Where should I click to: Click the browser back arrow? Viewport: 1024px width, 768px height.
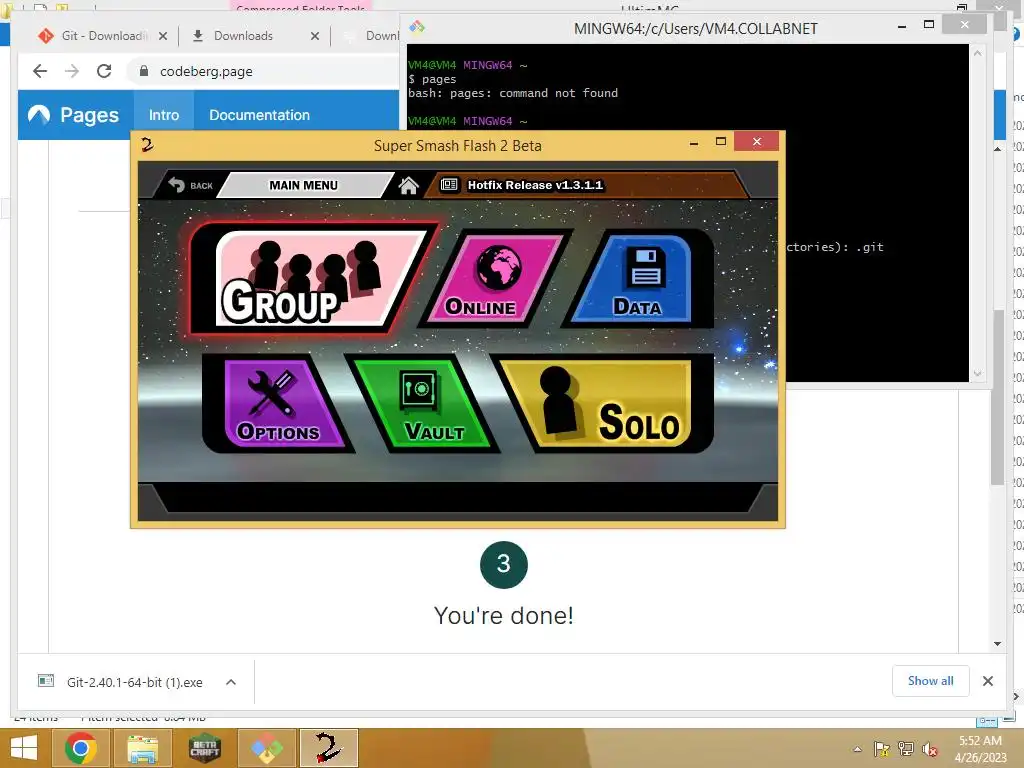[40, 71]
